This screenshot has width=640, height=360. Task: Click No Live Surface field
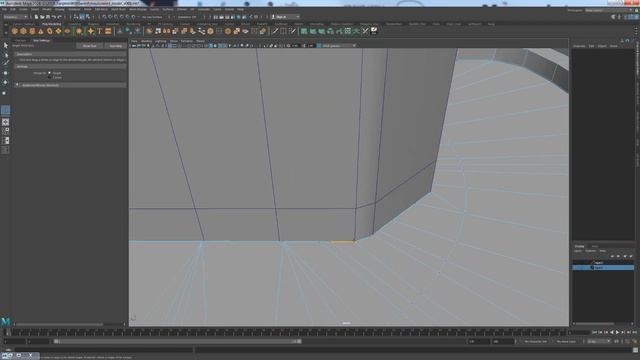click(x=153, y=17)
